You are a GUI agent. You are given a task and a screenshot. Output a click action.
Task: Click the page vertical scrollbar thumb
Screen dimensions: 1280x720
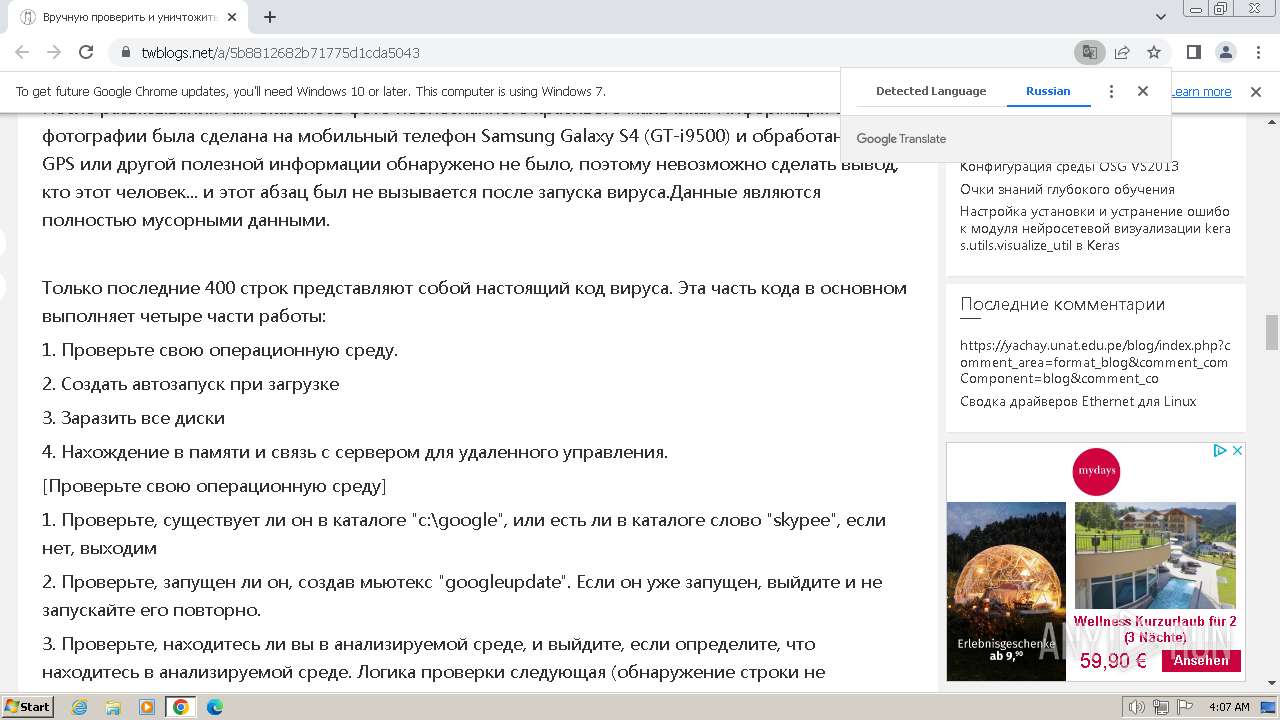tap(1272, 332)
